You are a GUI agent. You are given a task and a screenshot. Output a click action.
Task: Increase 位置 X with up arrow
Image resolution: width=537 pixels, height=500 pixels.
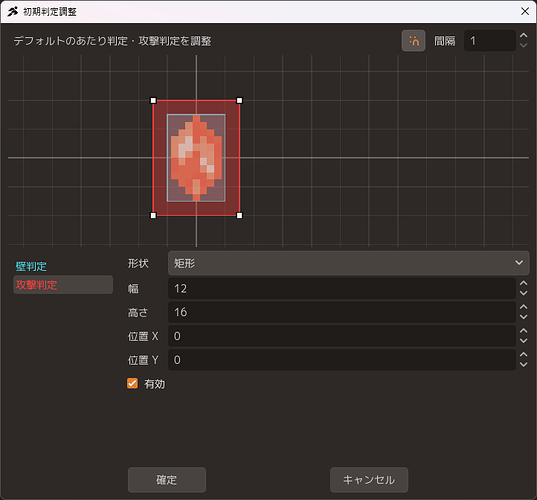[523, 331]
